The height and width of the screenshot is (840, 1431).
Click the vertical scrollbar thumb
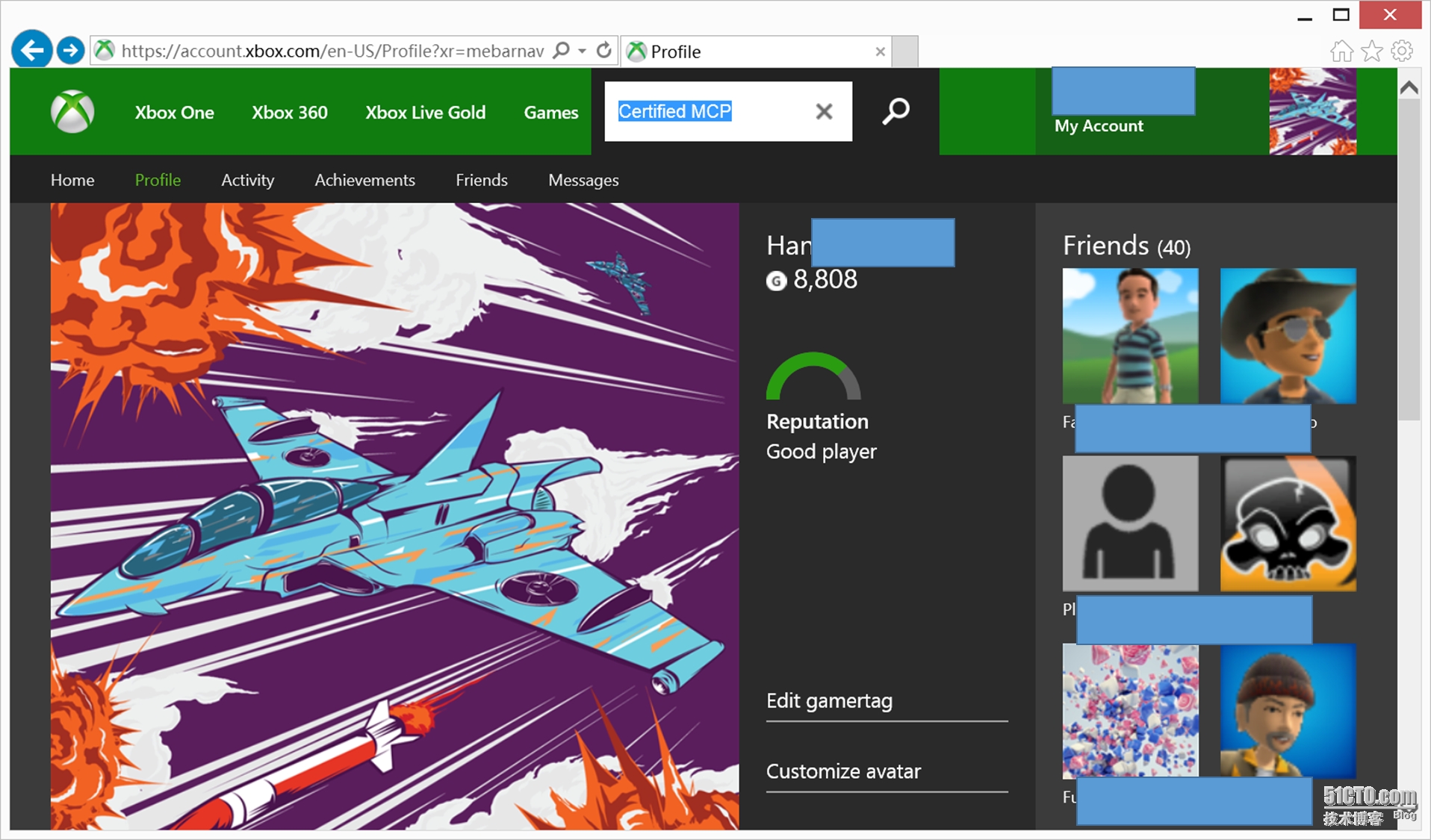tap(1409, 260)
